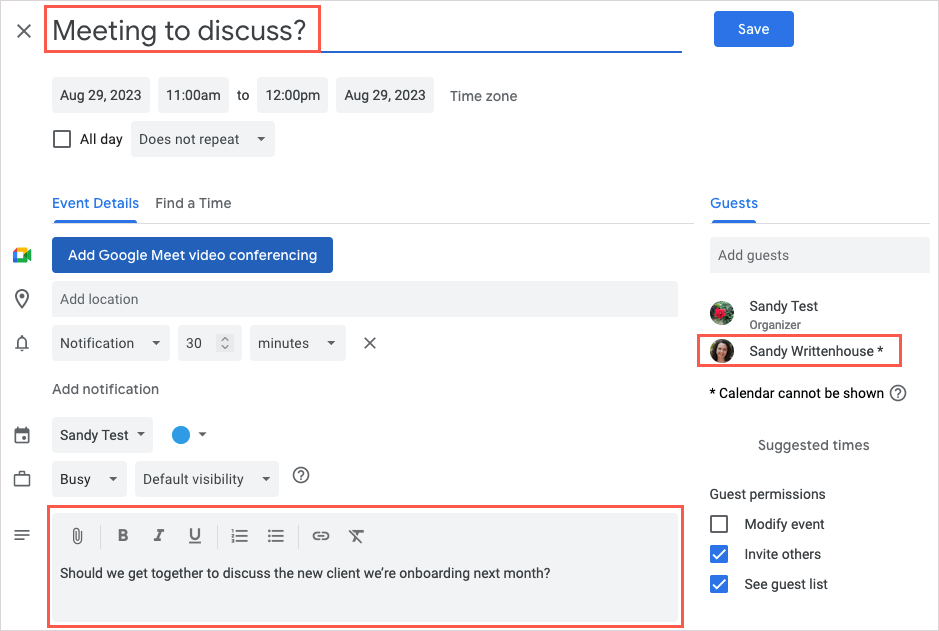The image size is (939, 631).
Task: Click the Save button
Action: point(753,29)
